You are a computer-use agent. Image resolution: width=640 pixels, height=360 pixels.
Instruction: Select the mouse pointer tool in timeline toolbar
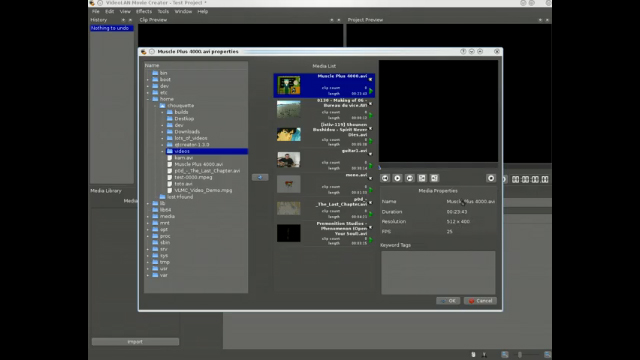[x=473, y=355]
